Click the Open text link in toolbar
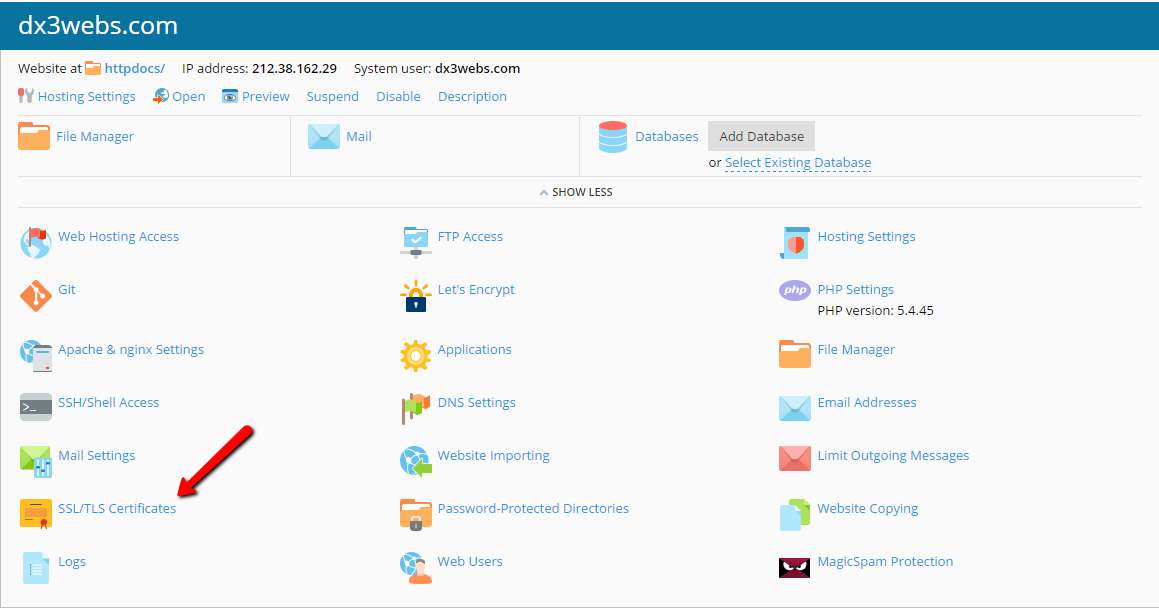This screenshot has height=609, width=1159. 188,97
